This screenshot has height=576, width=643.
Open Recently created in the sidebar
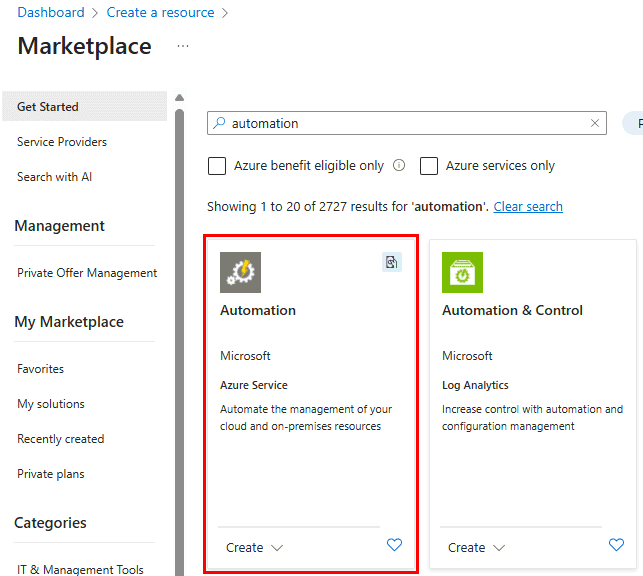[61, 439]
